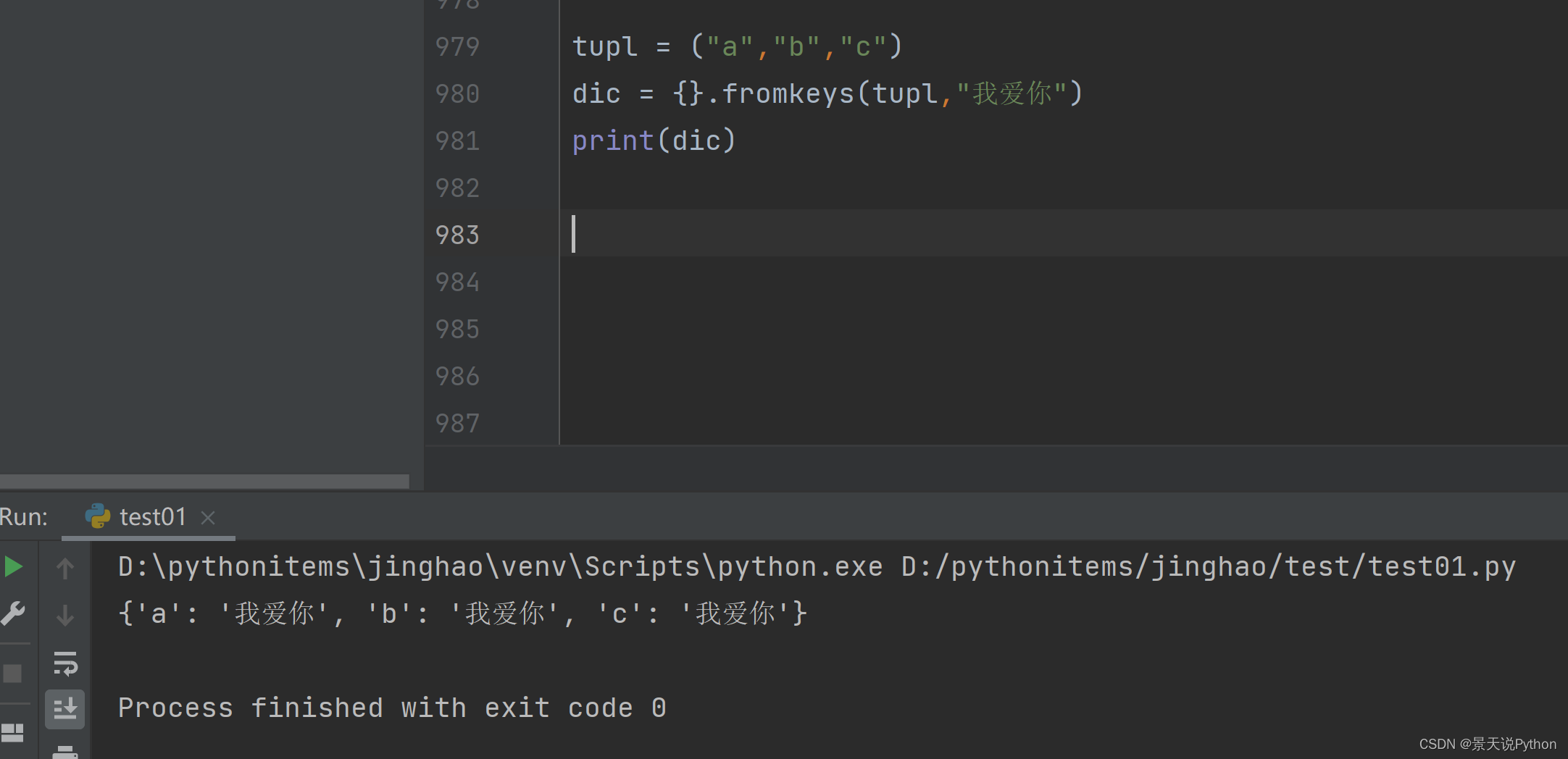Click the Down the stack trace arrow

65,616
